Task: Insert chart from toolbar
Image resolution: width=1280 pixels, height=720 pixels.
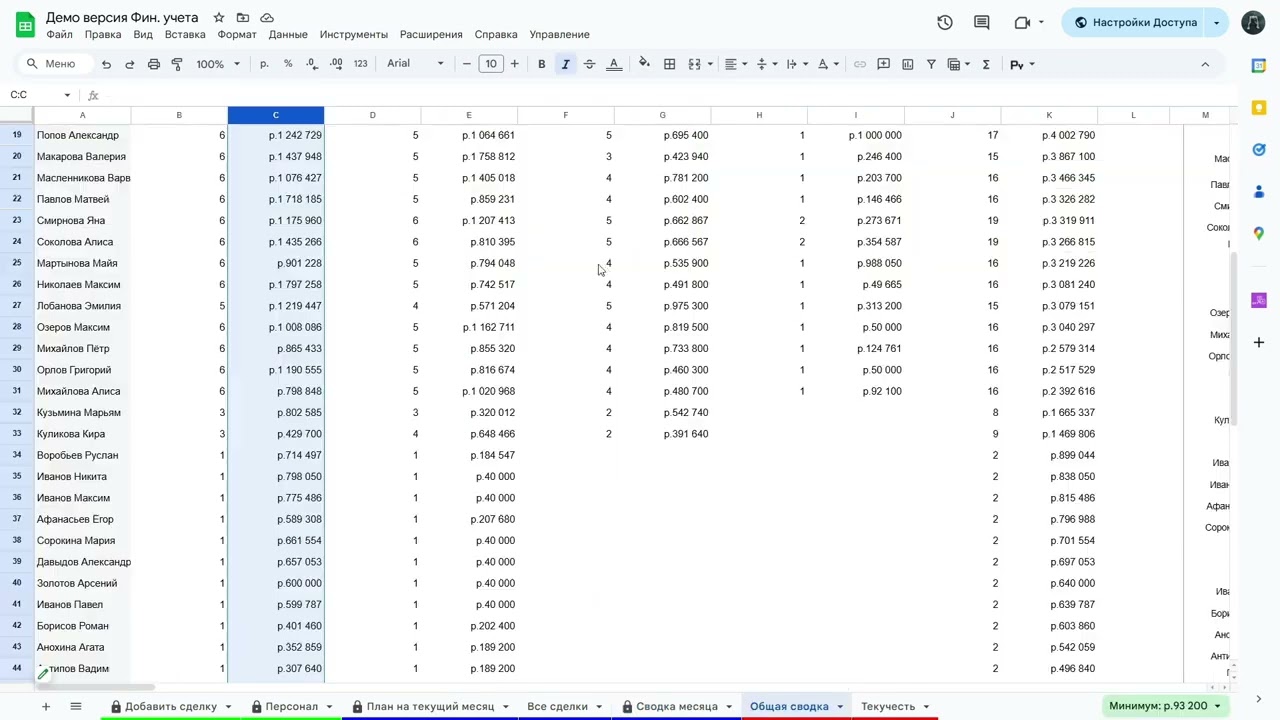Action: coord(908,64)
